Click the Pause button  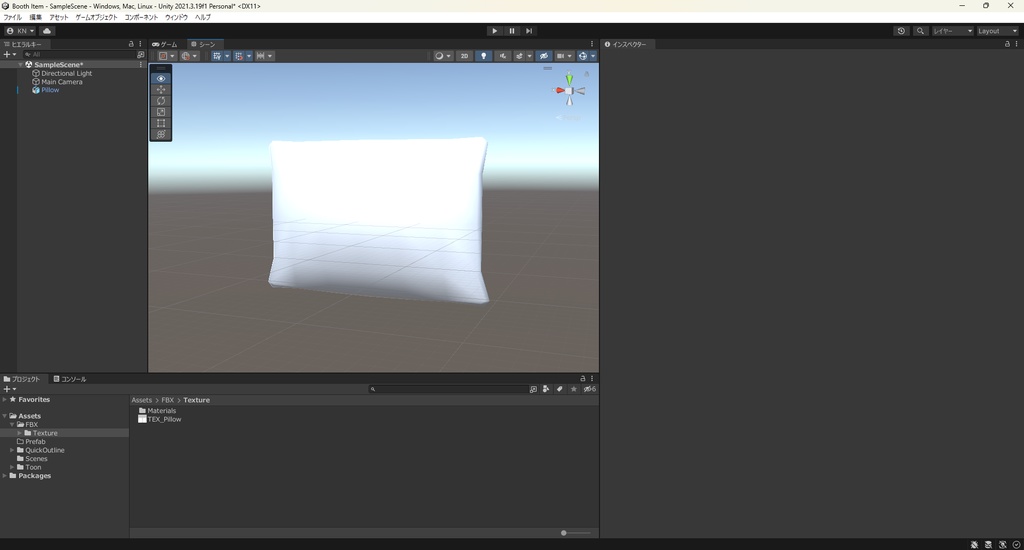coord(512,31)
